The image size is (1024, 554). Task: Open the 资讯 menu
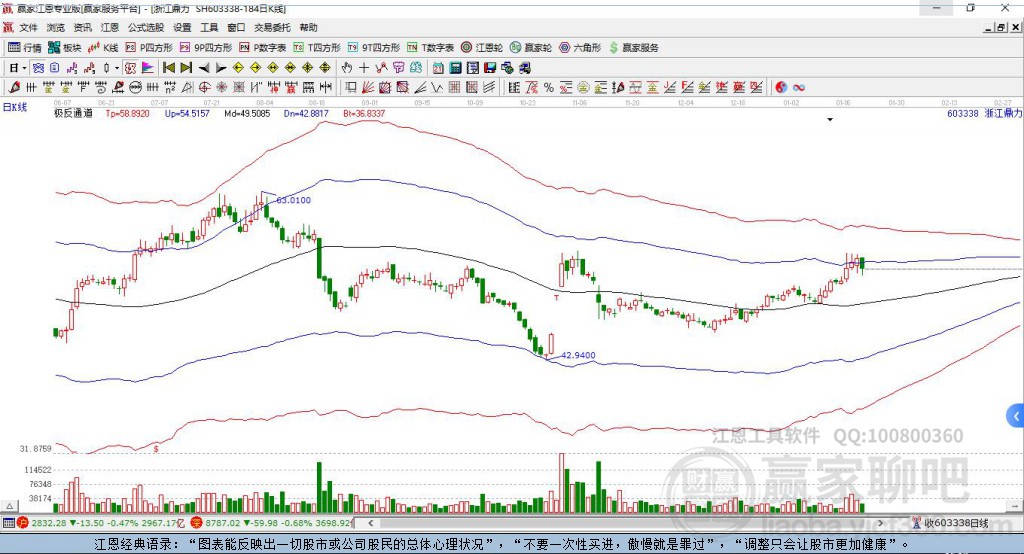(x=82, y=27)
